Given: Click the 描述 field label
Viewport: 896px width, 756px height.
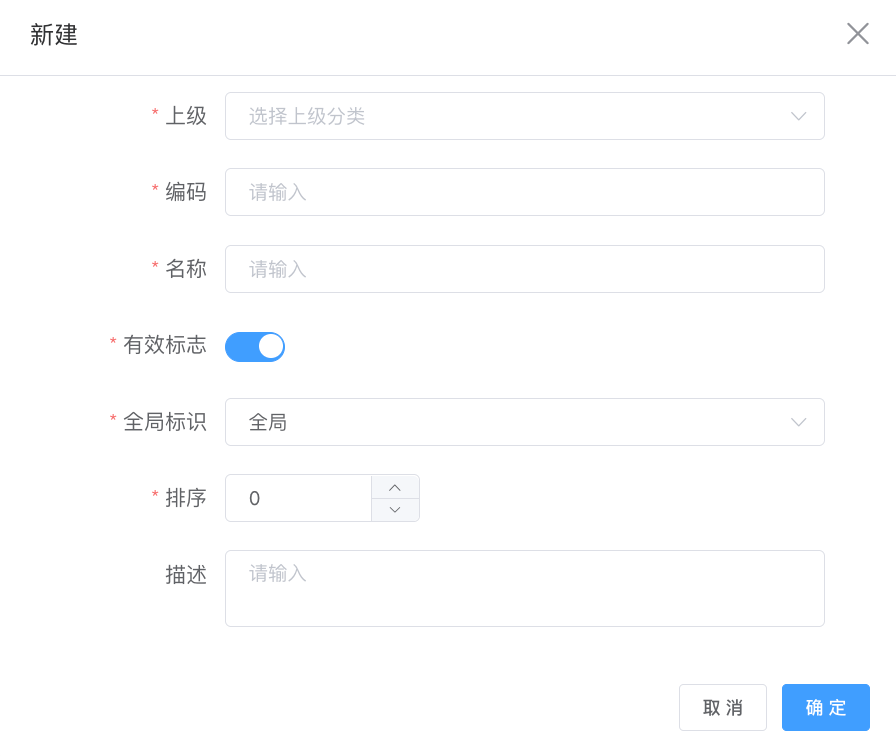Looking at the screenshot, I should tap(185, 575).
